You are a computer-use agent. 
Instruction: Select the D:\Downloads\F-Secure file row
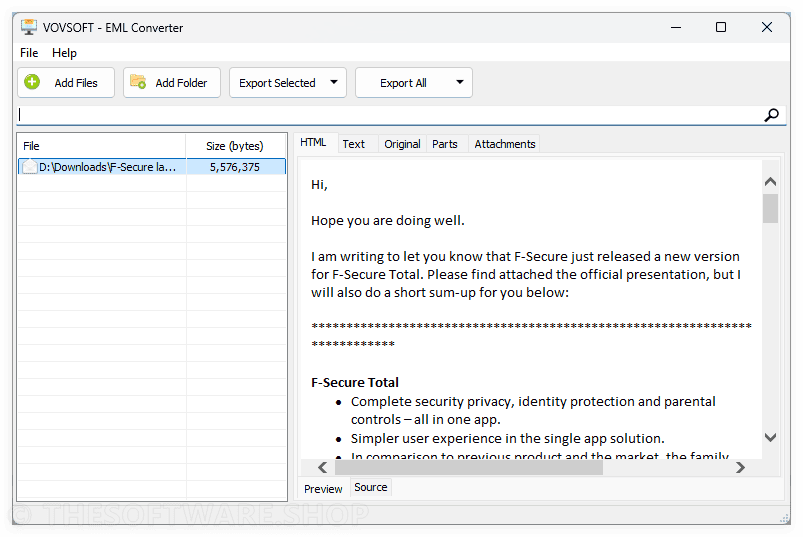(x=152, y=167)
